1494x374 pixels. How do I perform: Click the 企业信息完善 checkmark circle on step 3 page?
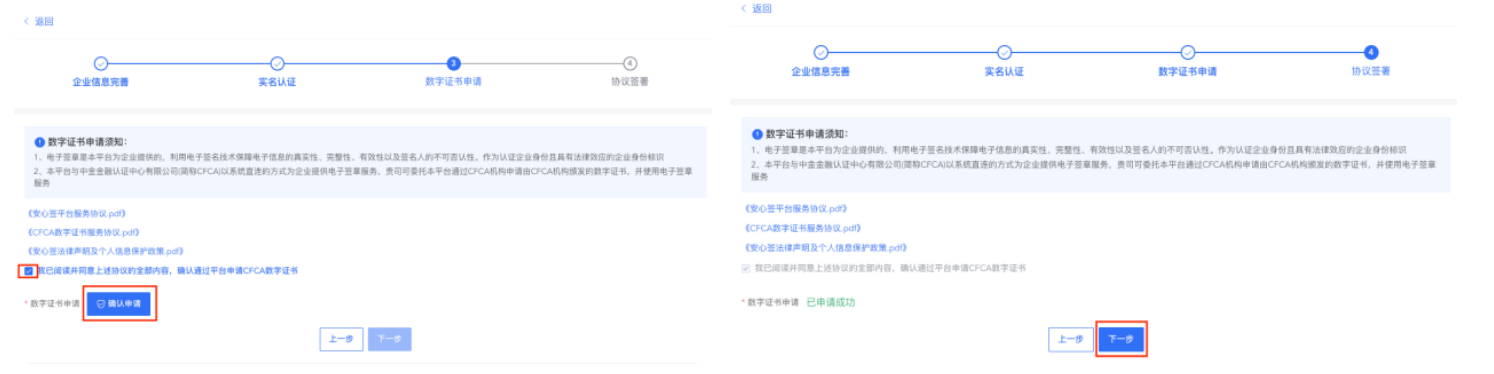coord(101,63)
